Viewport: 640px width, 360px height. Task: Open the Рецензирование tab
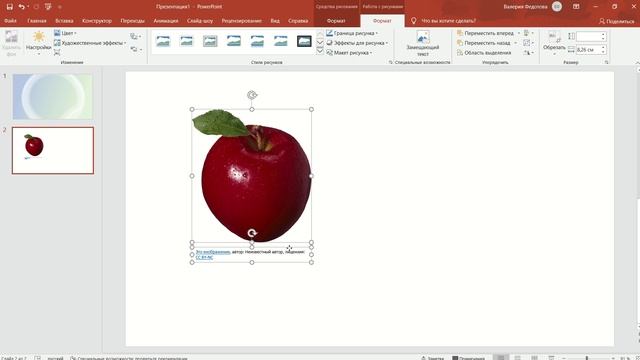pos(242,21)
